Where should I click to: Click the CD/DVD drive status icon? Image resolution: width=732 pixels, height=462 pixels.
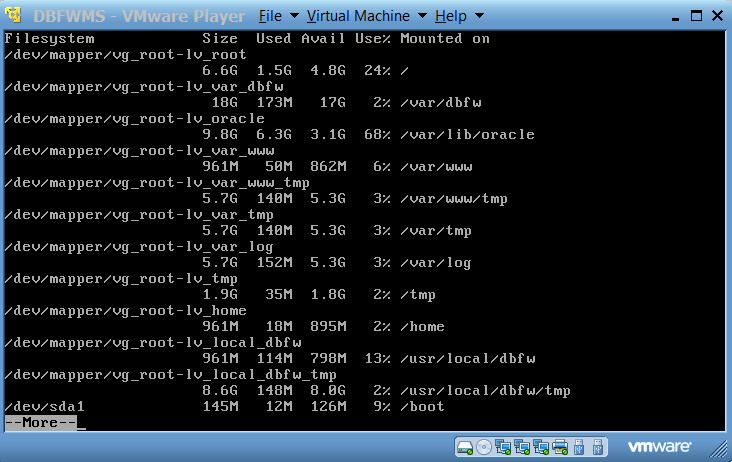pos(484,446)
